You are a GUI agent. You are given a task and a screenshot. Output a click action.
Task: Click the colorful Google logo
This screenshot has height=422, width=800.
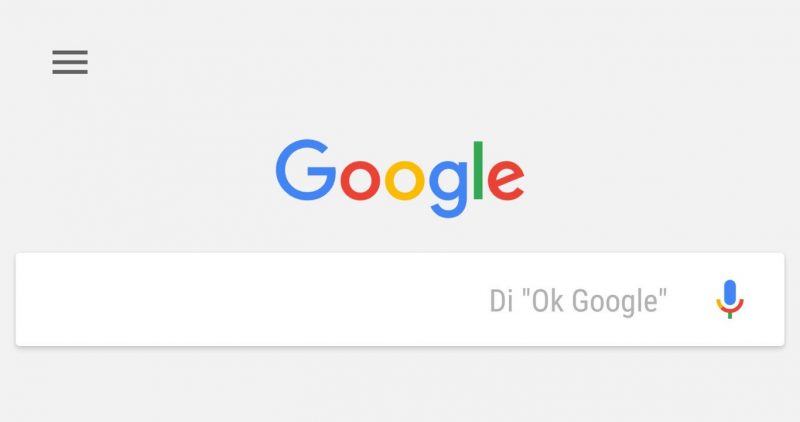click(x=400, y=178)
